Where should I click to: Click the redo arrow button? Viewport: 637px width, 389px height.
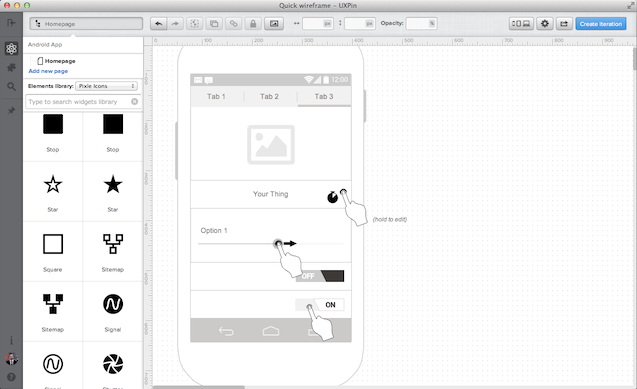pyautogui.click(x=175, y=24)
